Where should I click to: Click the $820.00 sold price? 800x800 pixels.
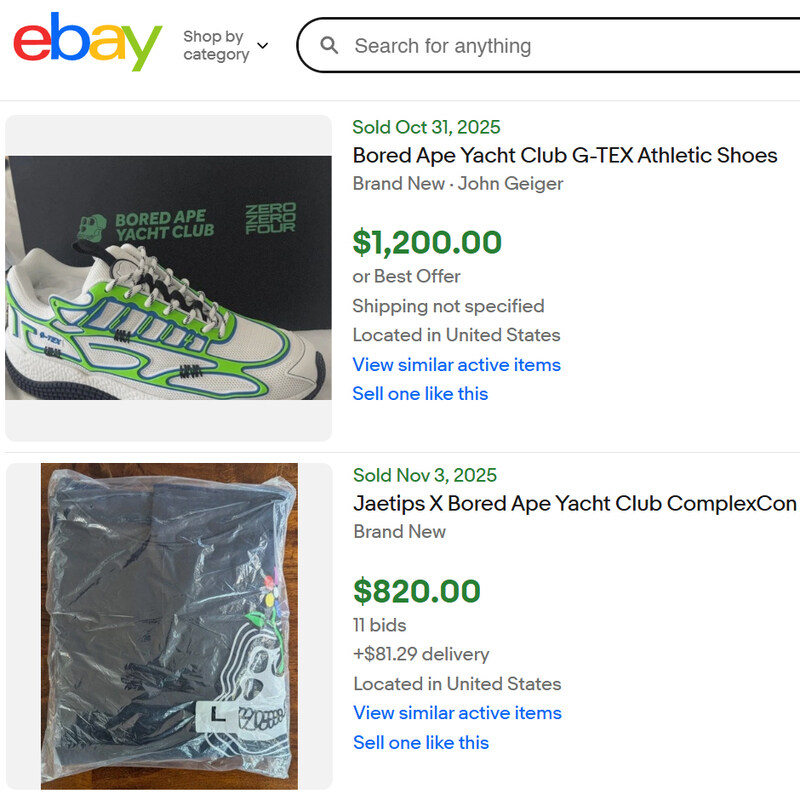(x=416, y=591)
